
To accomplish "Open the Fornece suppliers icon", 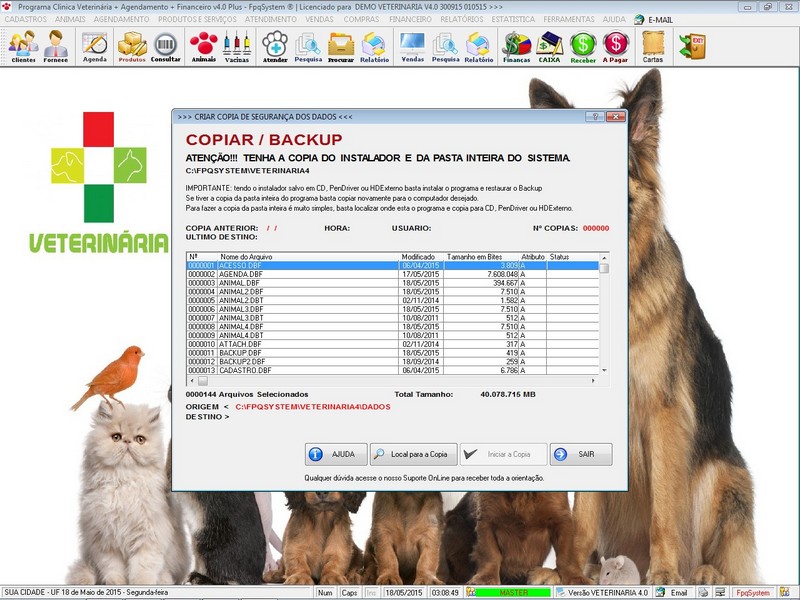I will pos(56,46).
